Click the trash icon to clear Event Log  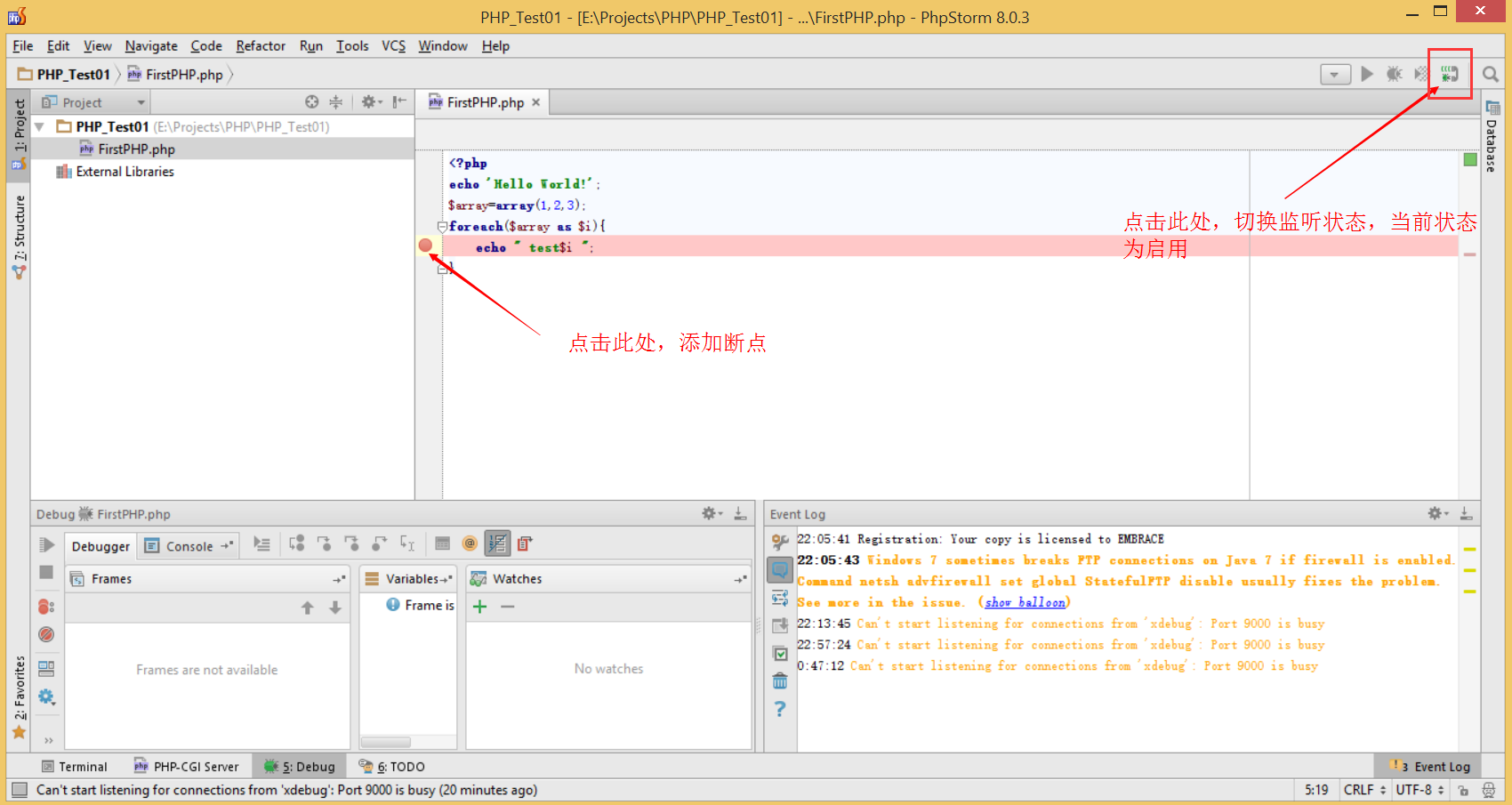(780, 681)
